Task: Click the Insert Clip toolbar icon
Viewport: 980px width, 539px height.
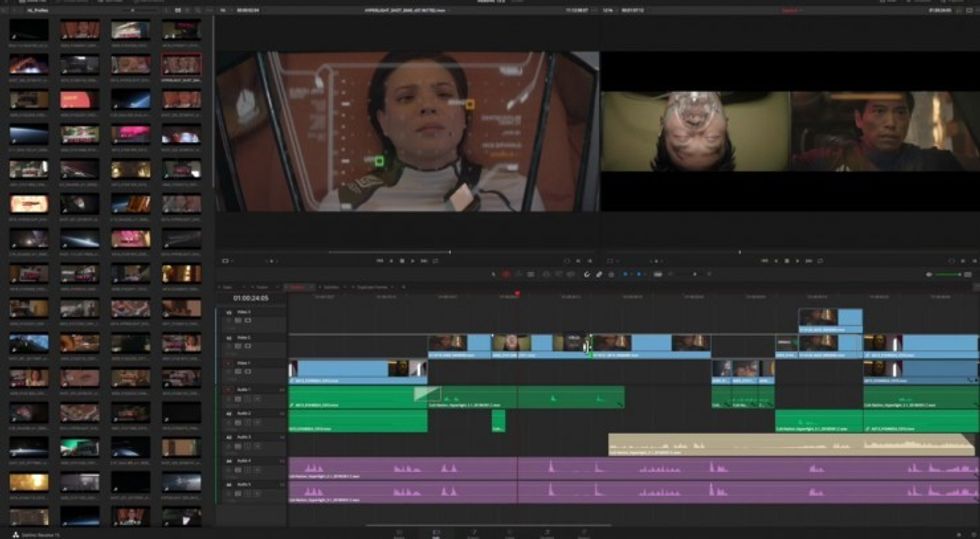Action: pyautogui.click(x=546, y=275)
